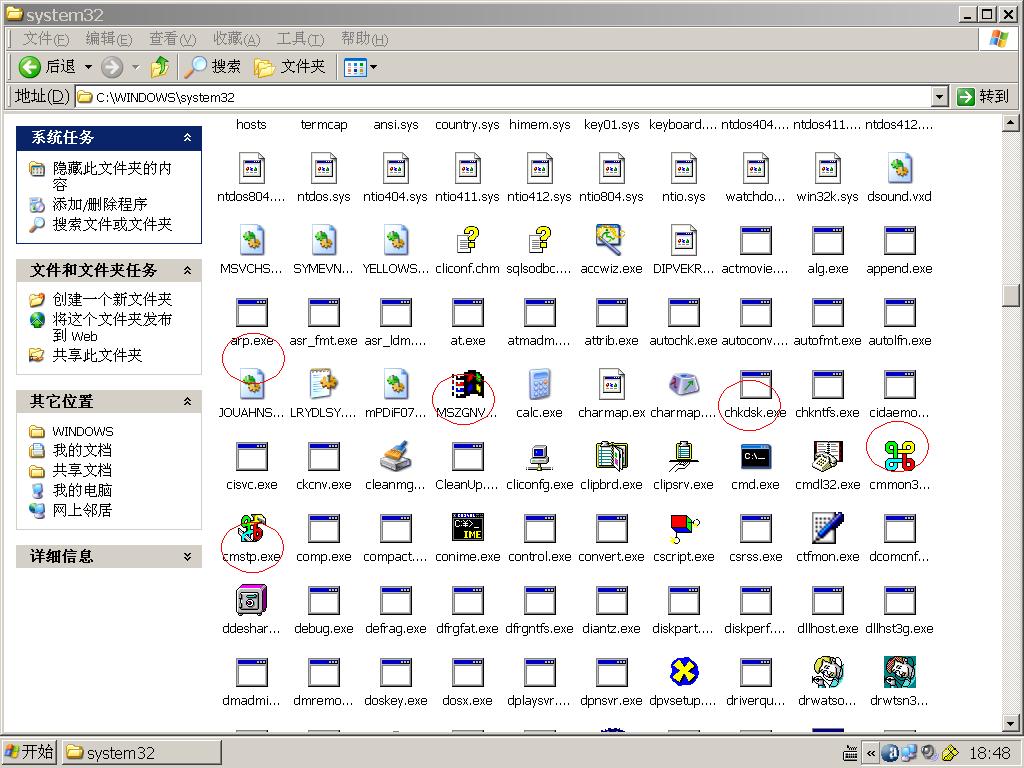Collapse the 系统任务 panel
The height and width of the screenshot is (768, 1024).
point(187,137)
